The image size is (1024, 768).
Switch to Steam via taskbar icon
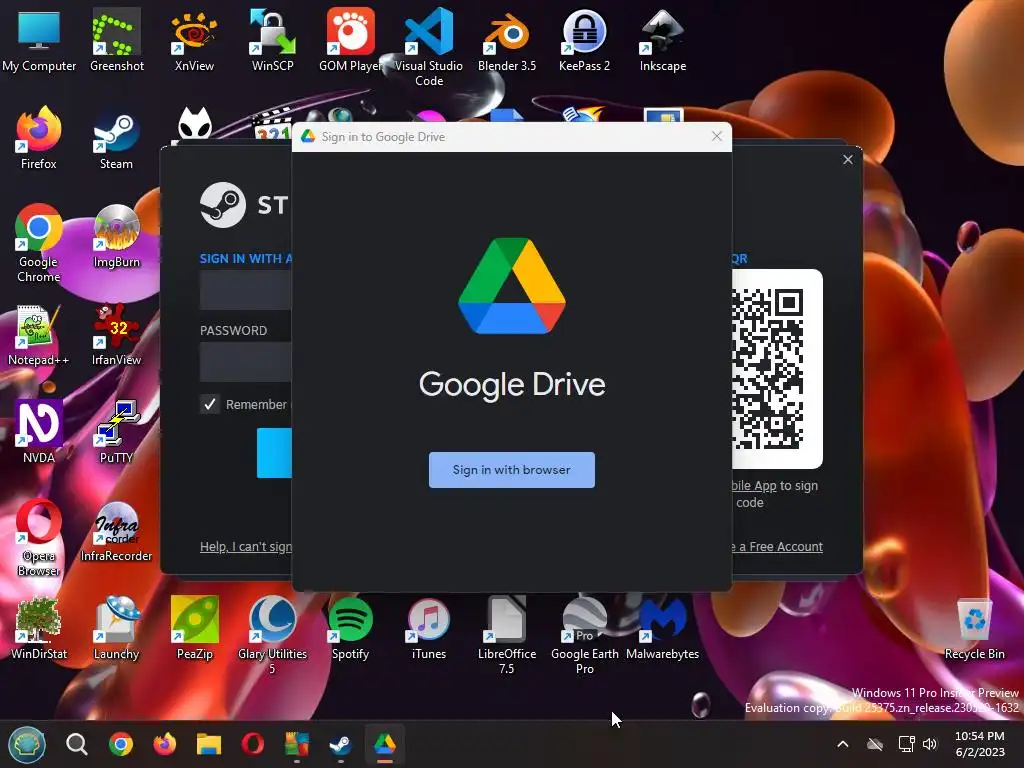340,744
